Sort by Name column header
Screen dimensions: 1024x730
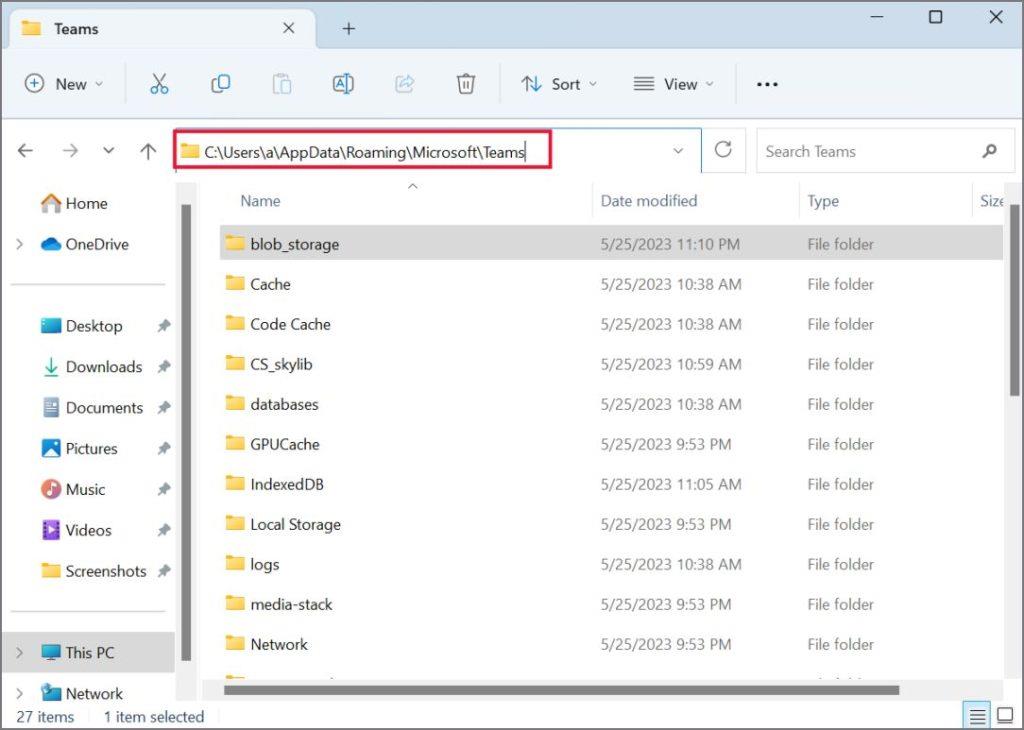pyautogui.click(x=260, y=200)
